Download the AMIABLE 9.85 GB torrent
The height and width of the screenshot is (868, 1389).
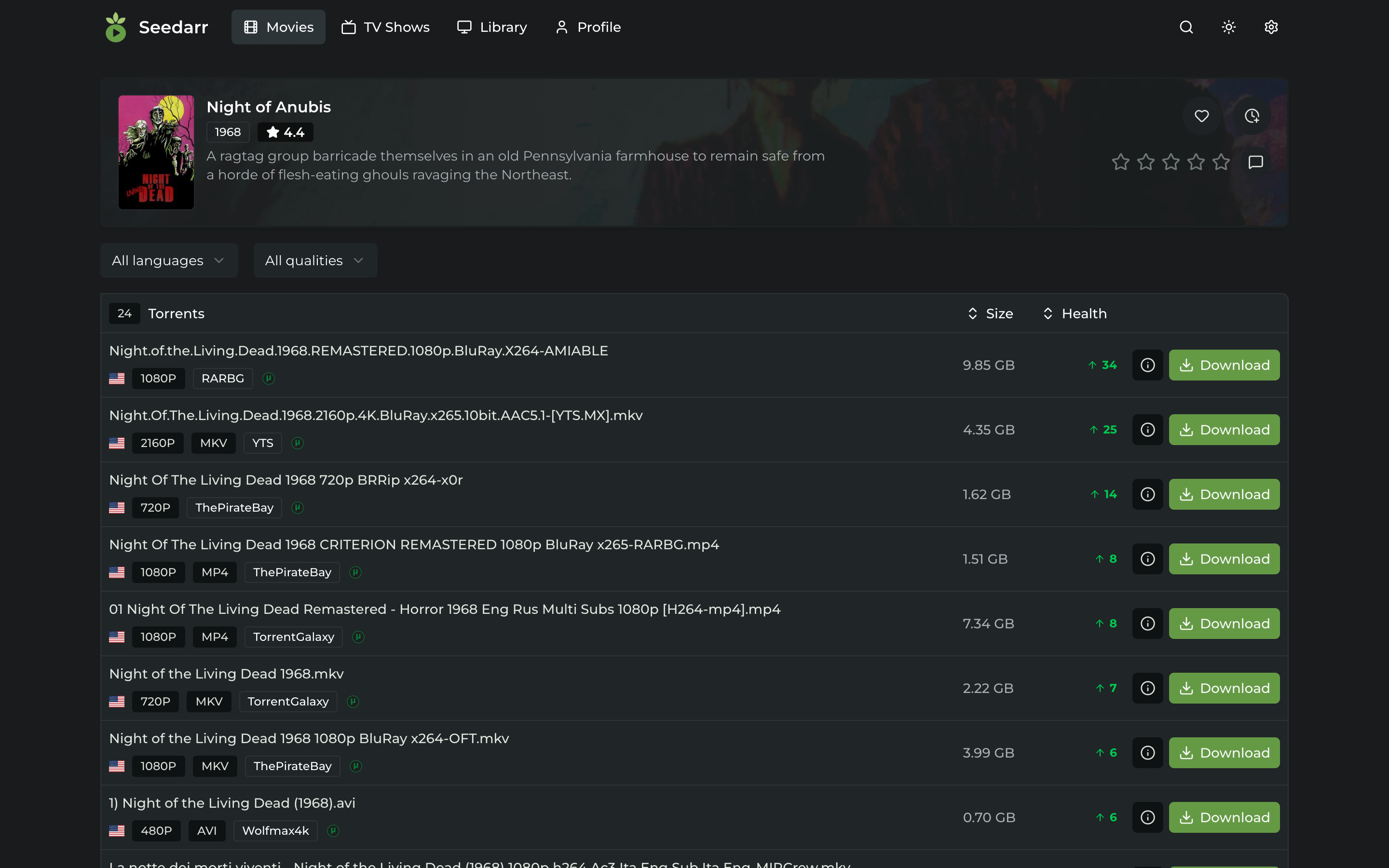pos(1224,365)
